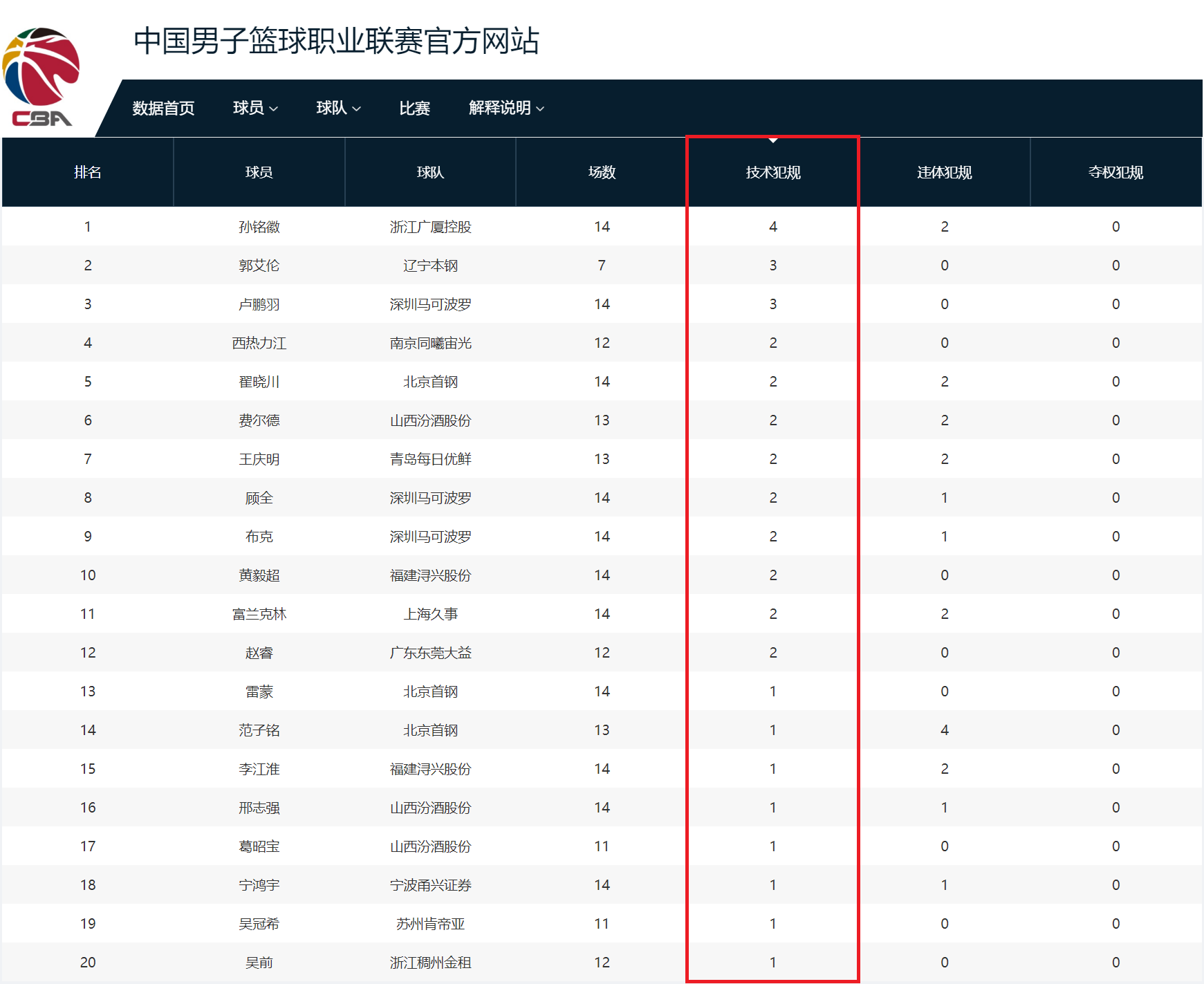Click the 球员 column header
The height and width of the screenshot is (984, 1204).
259,172
